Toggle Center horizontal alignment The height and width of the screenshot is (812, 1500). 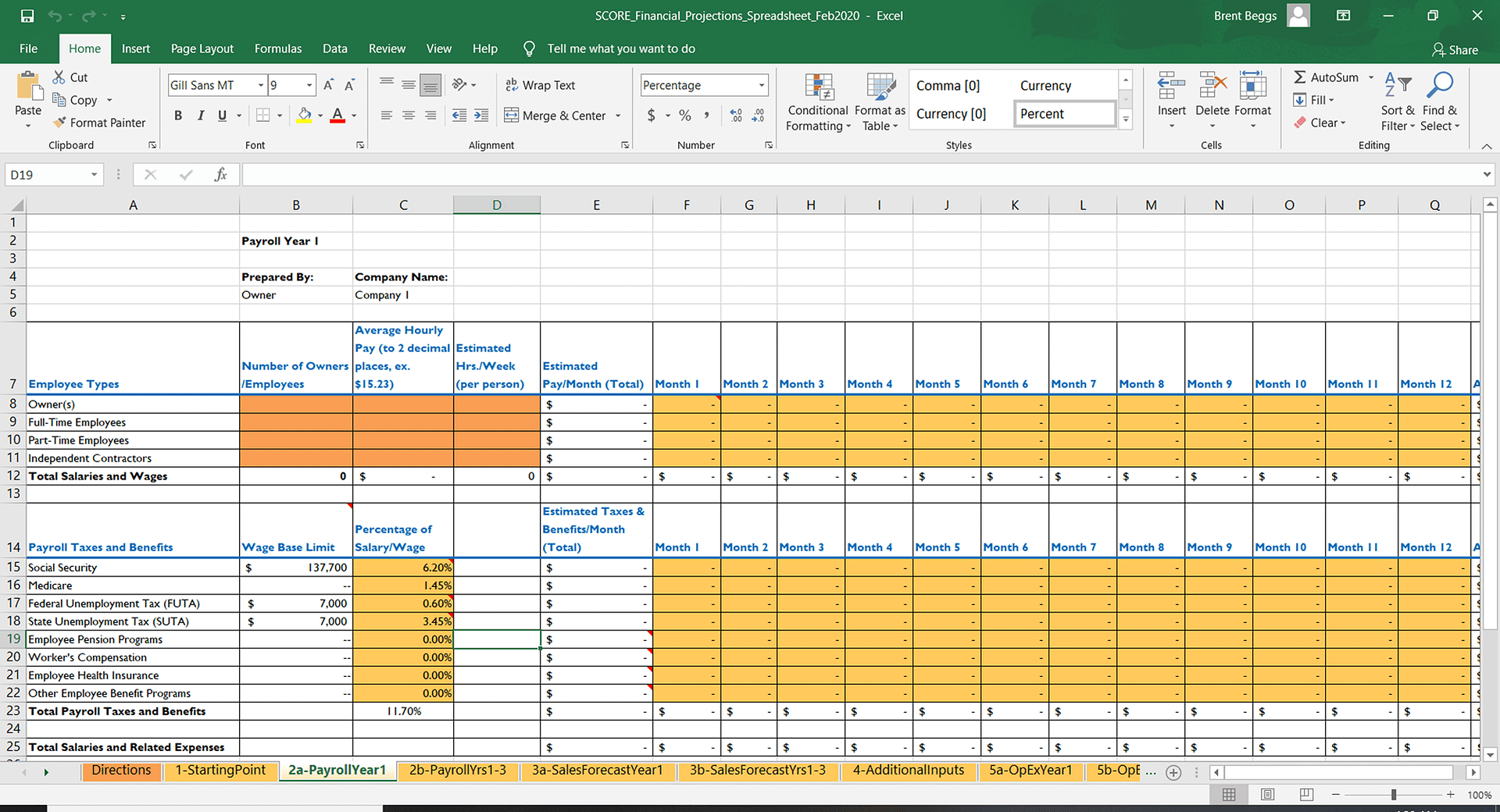tap(409, 116)
